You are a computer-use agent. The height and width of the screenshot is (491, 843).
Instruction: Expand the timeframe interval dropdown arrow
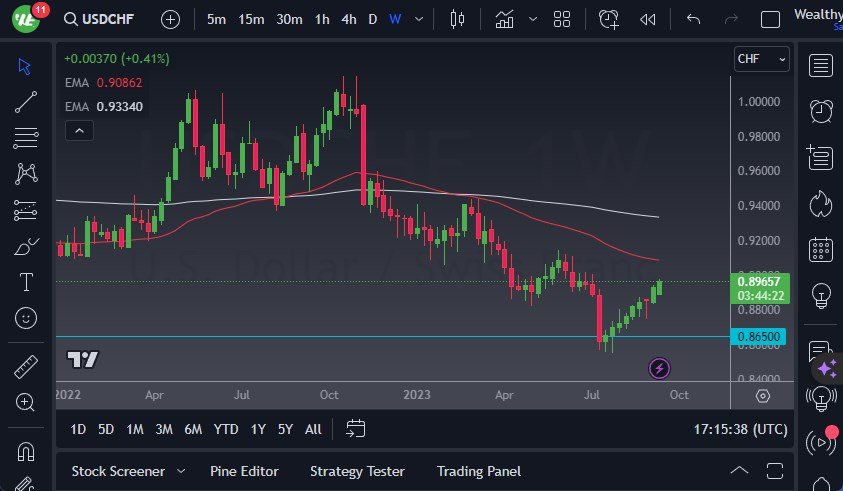point(418,19)
